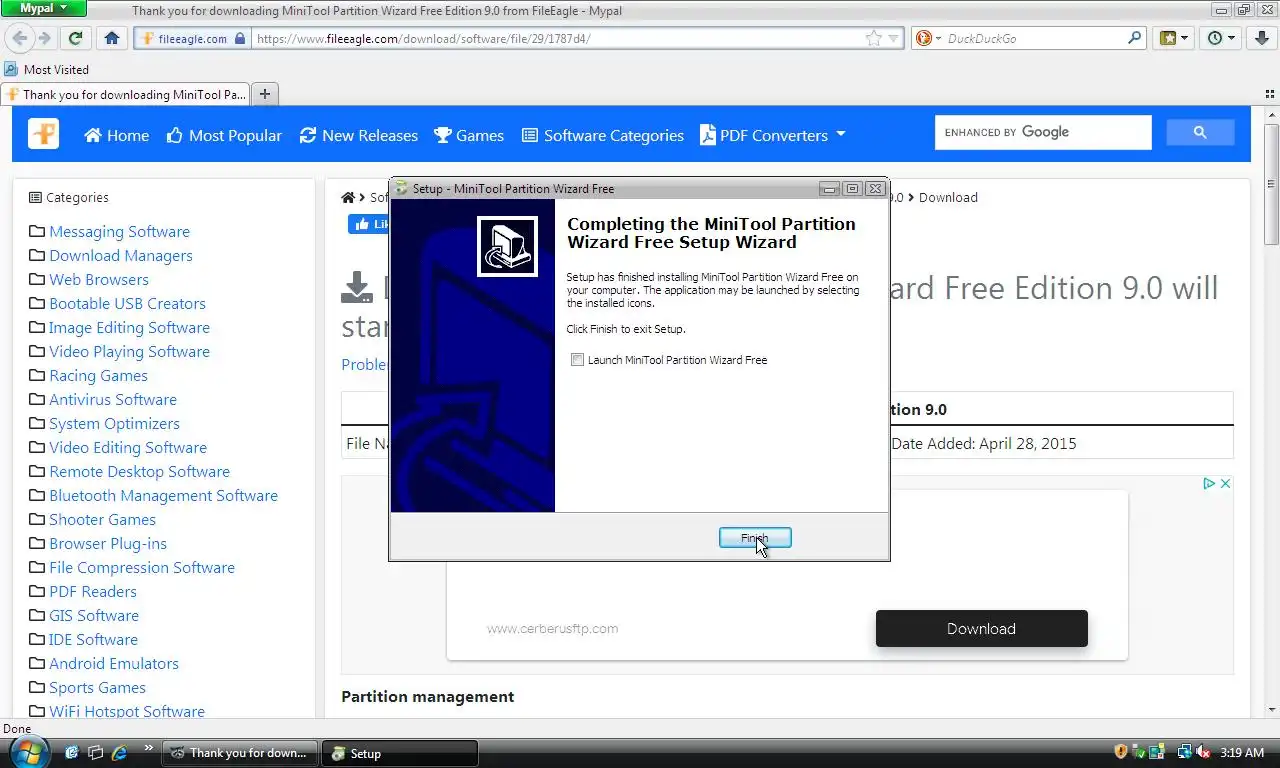Click the page vertical scrollbar thumb
The height and width of the screenshot is (768, 1280).
click(1271, 183)
